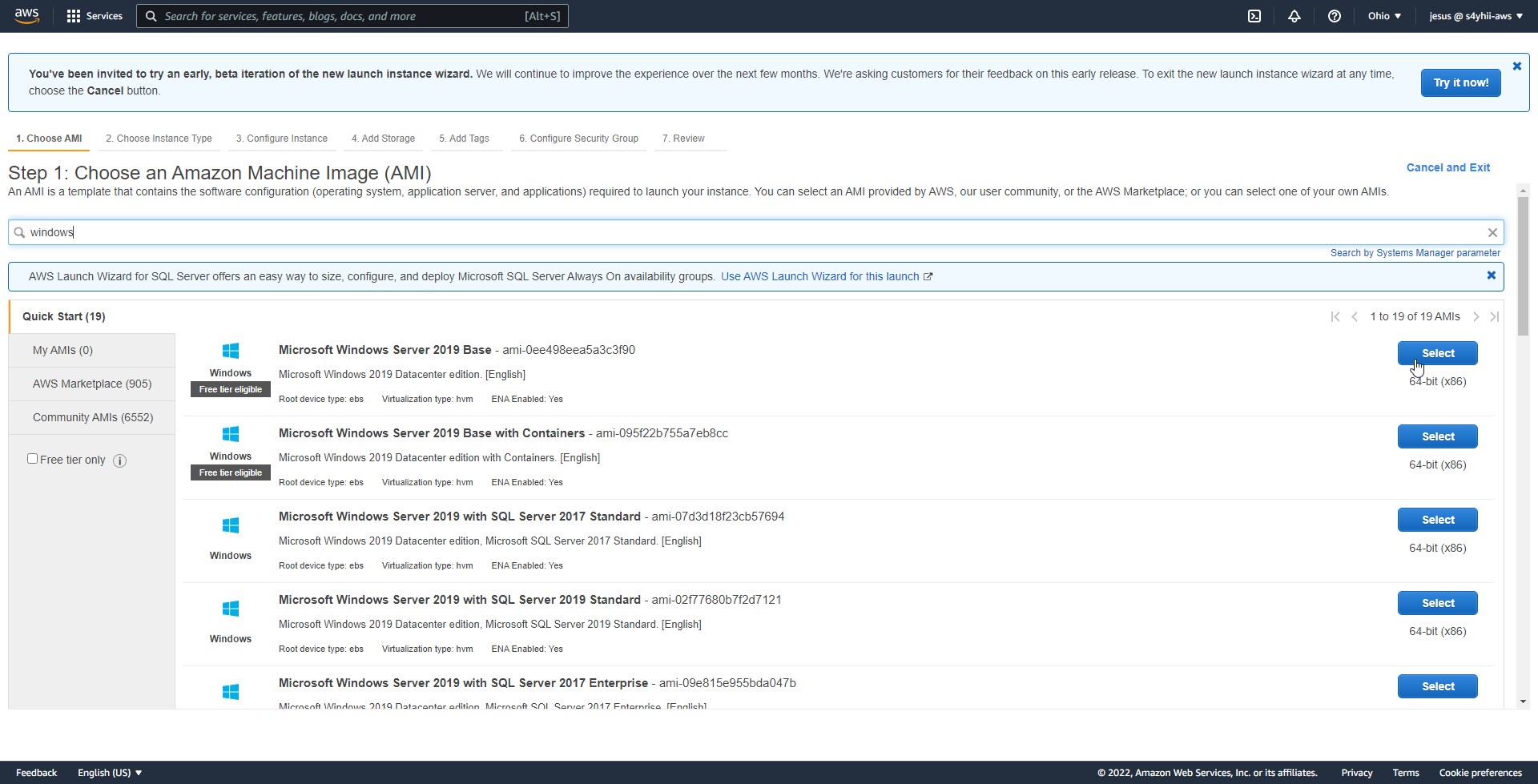Click the Windows logo for Server 2019 Base
Image resolution: width=1538 pixels, height=784 pixels.
tap(231, 351)
